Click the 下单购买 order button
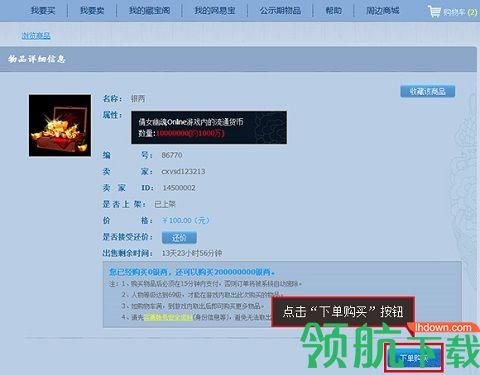The height and width of the screenshot is (375, 480). 414,358
